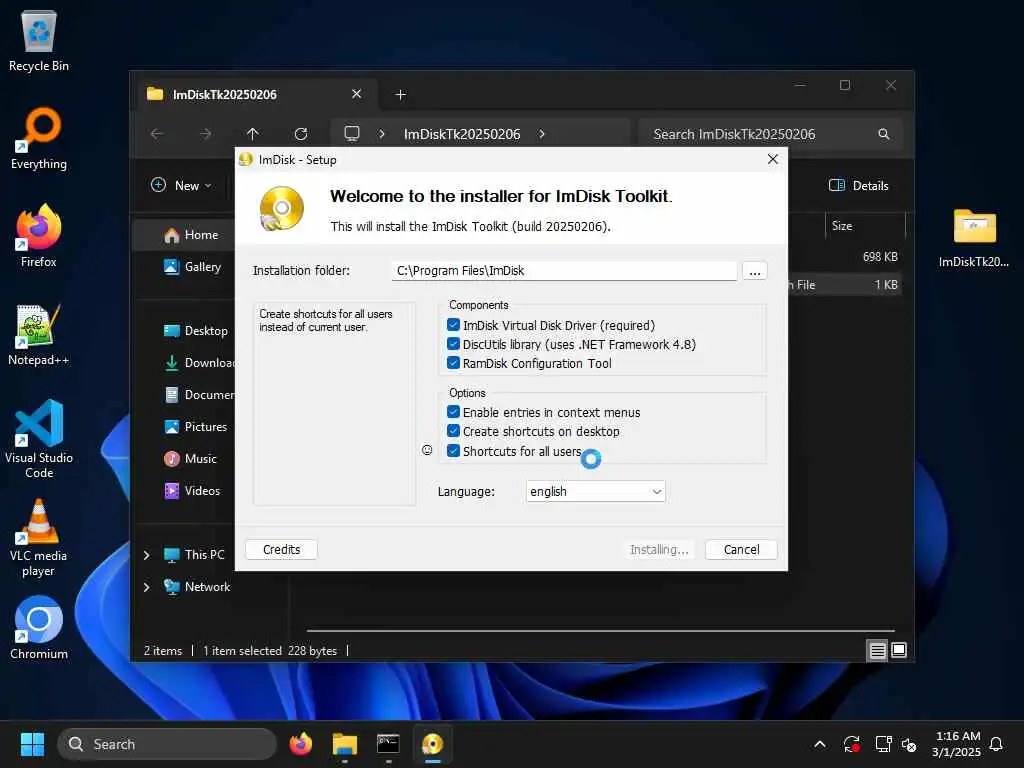Toggle Shortcuts for all users option
Viewport: 1024px width, 768px height.
click(x=453, y=451)
